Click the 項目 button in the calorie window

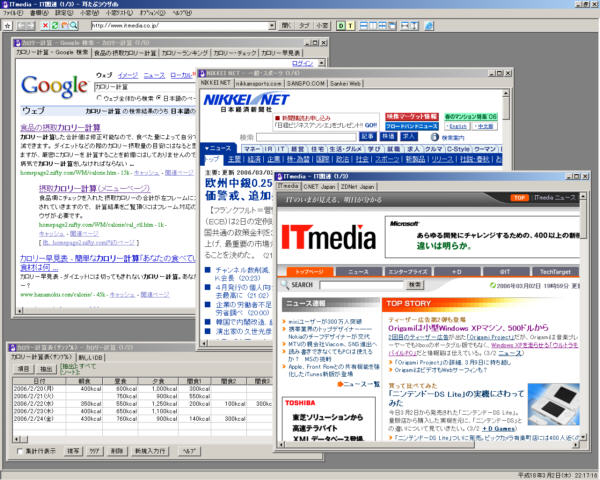coord(23,369)
